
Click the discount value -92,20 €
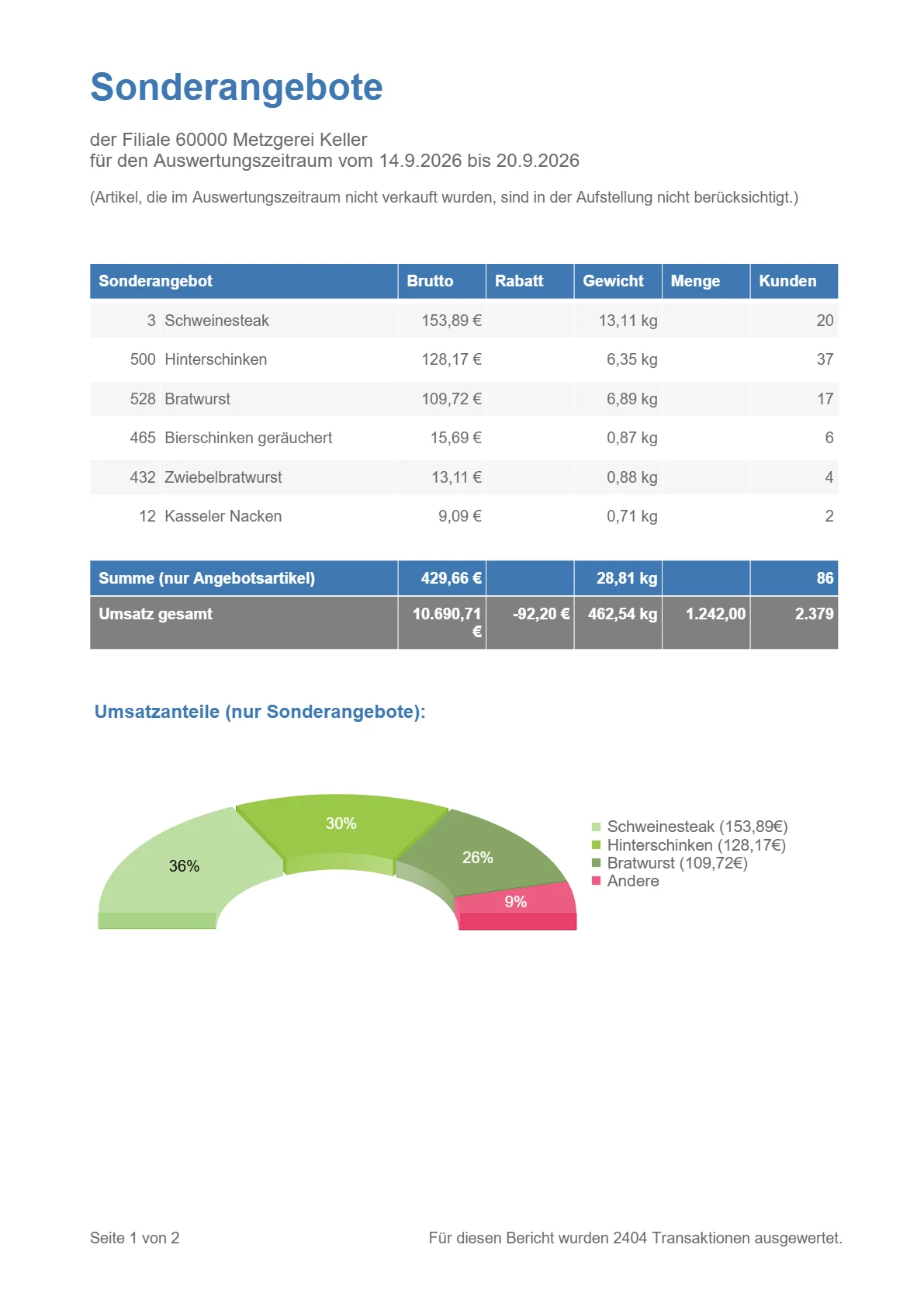click(x=541, y=614)
